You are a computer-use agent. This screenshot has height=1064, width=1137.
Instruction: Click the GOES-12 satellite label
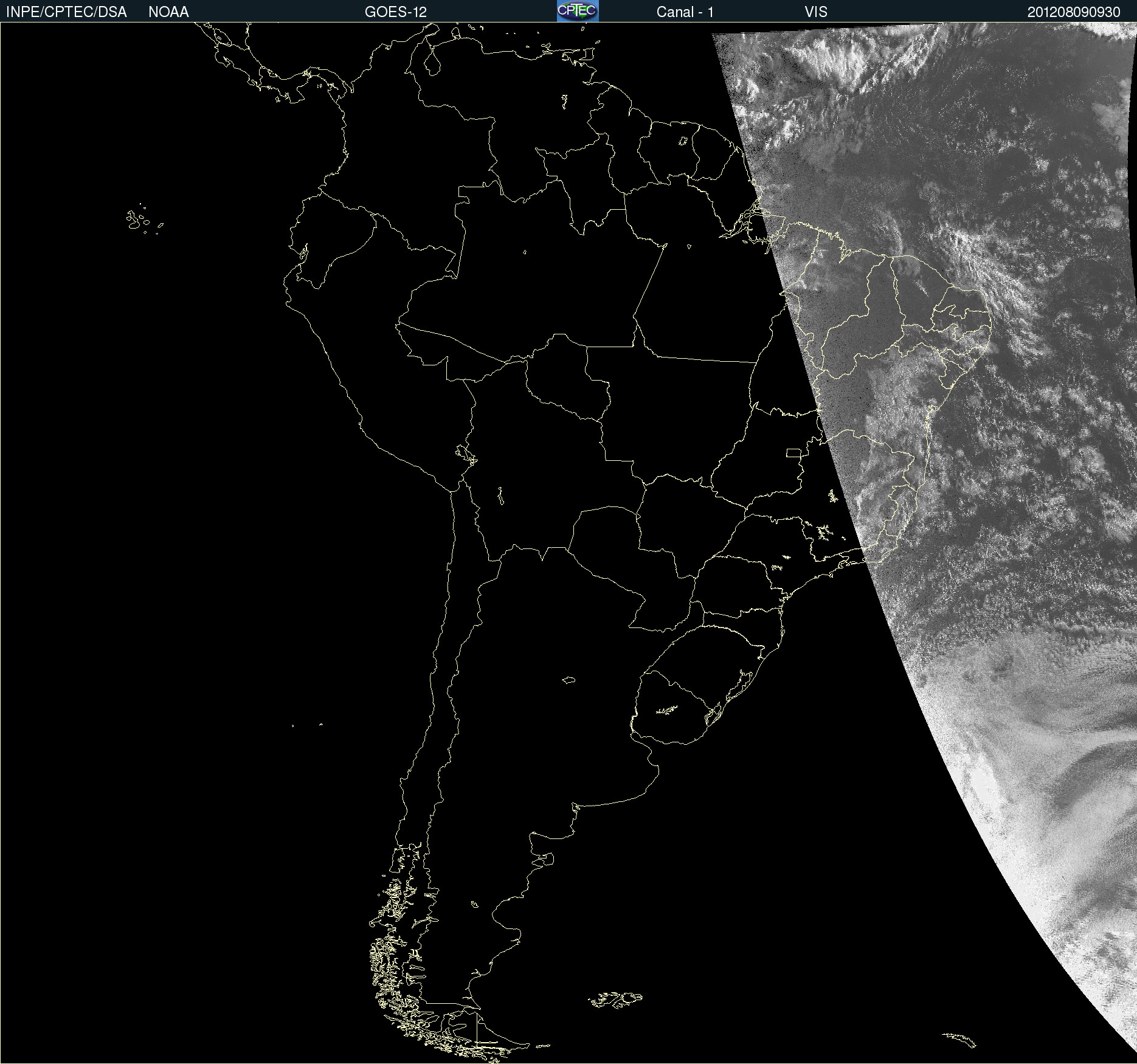(396, 12)
